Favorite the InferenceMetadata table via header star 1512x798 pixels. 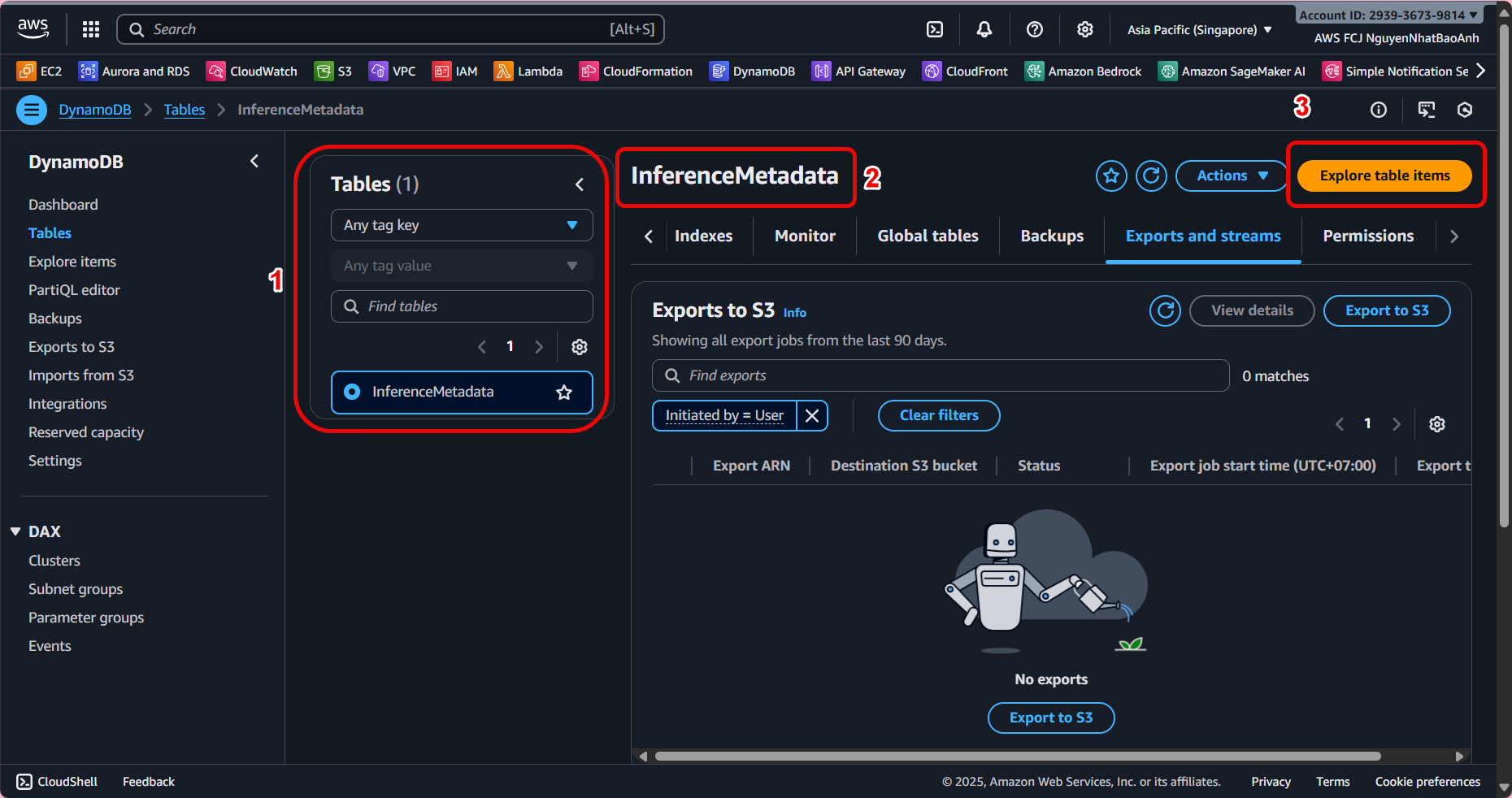(x=1111, y=176)
